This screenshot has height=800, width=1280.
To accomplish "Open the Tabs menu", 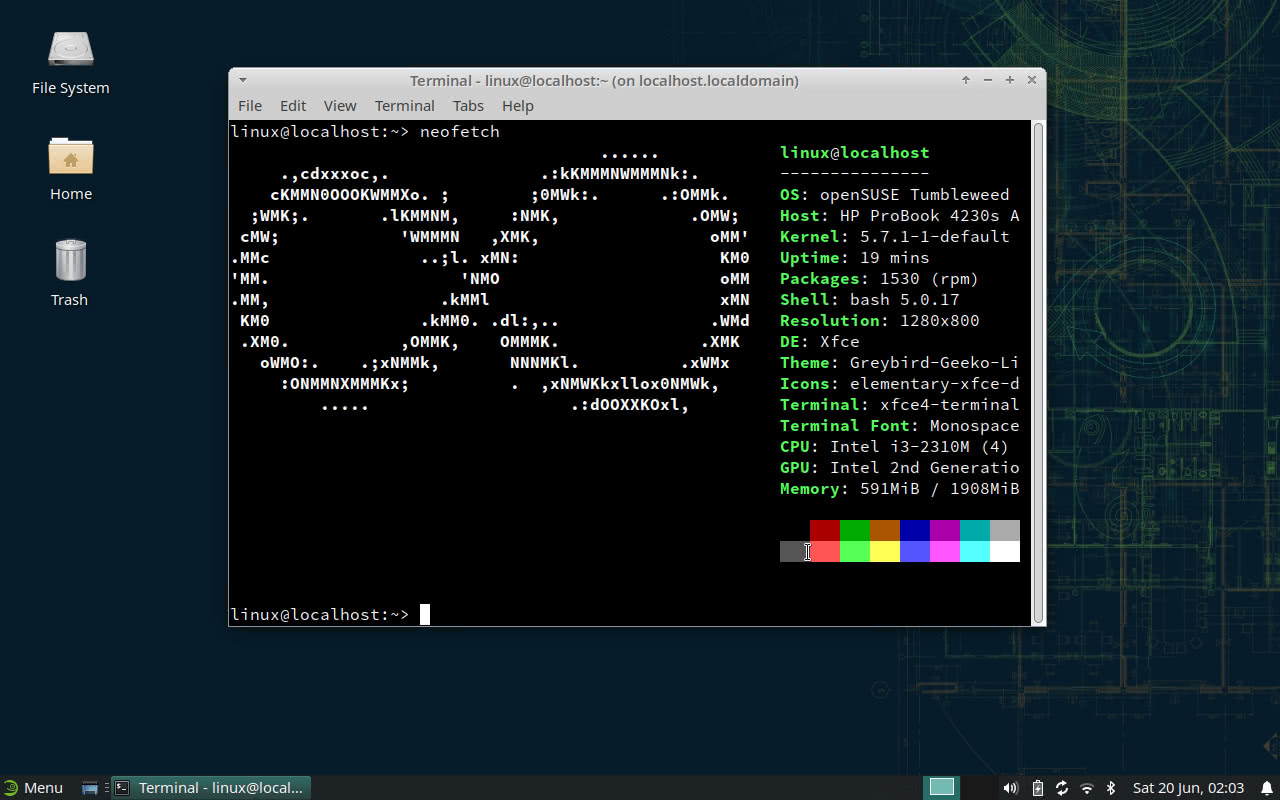I will [468, 105].
